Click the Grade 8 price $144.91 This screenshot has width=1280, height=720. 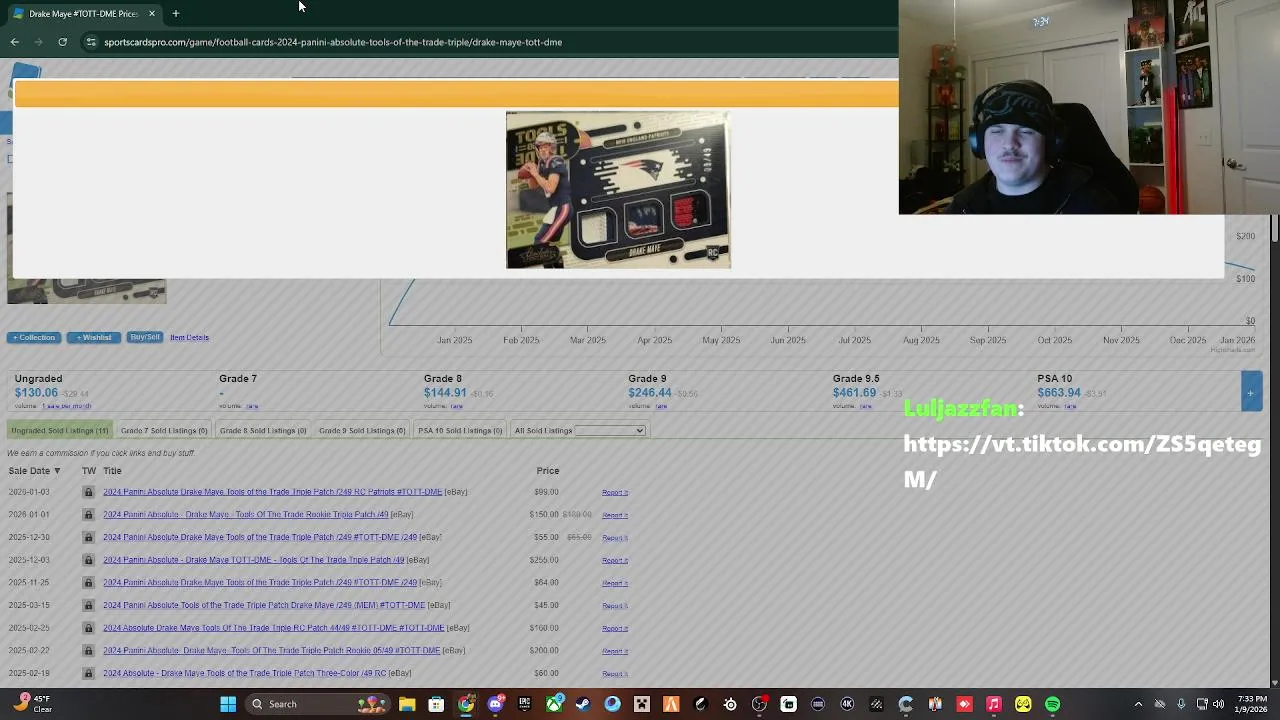tap(445, 393)
